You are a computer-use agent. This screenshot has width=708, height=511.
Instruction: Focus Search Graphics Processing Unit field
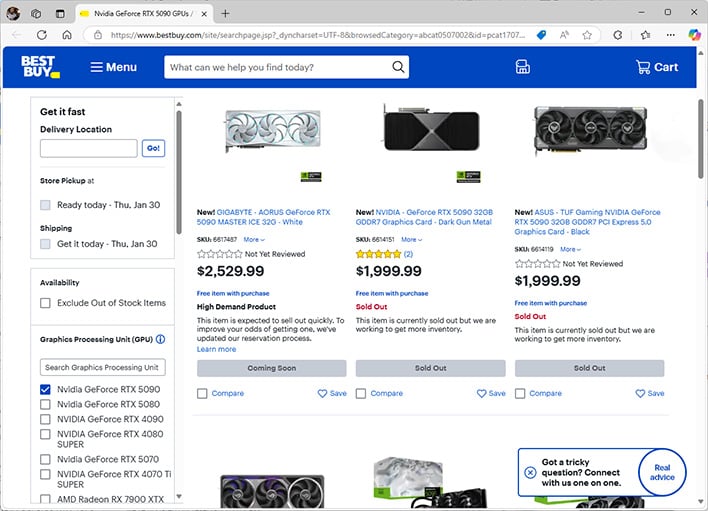point(102,367)
